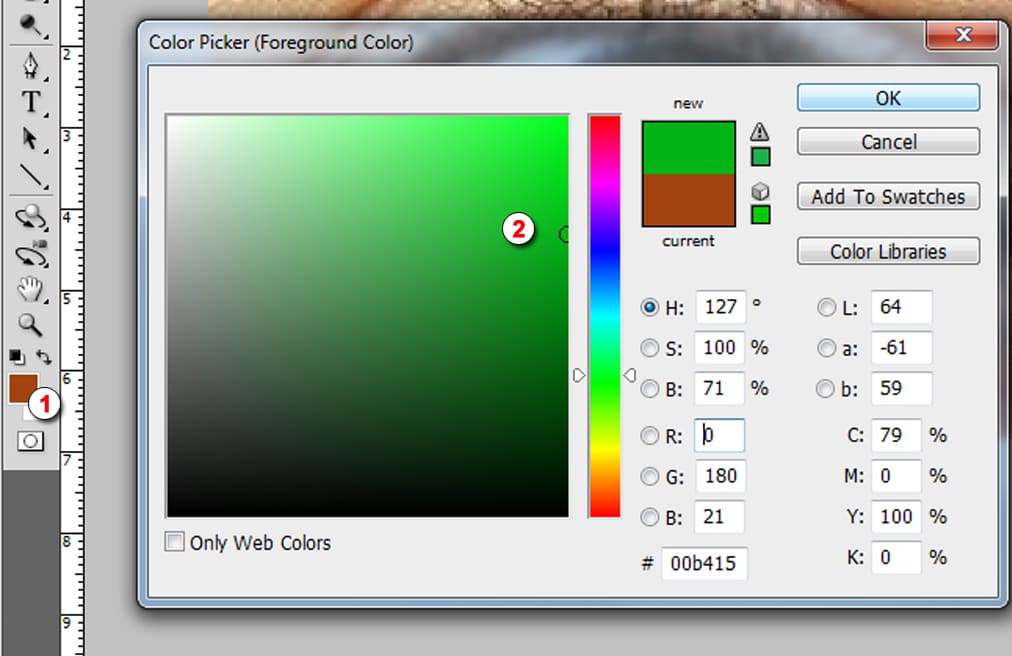Select the Pen tool

point(31,66)
